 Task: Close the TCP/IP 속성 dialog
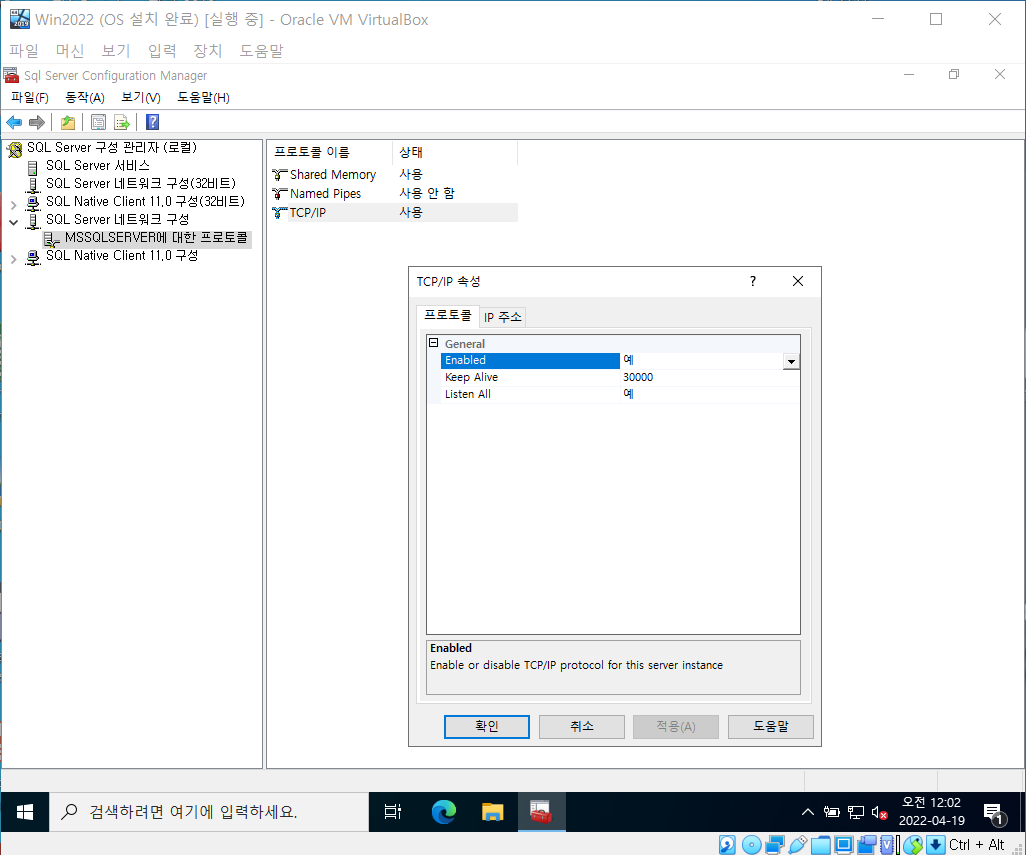point(798,281)
